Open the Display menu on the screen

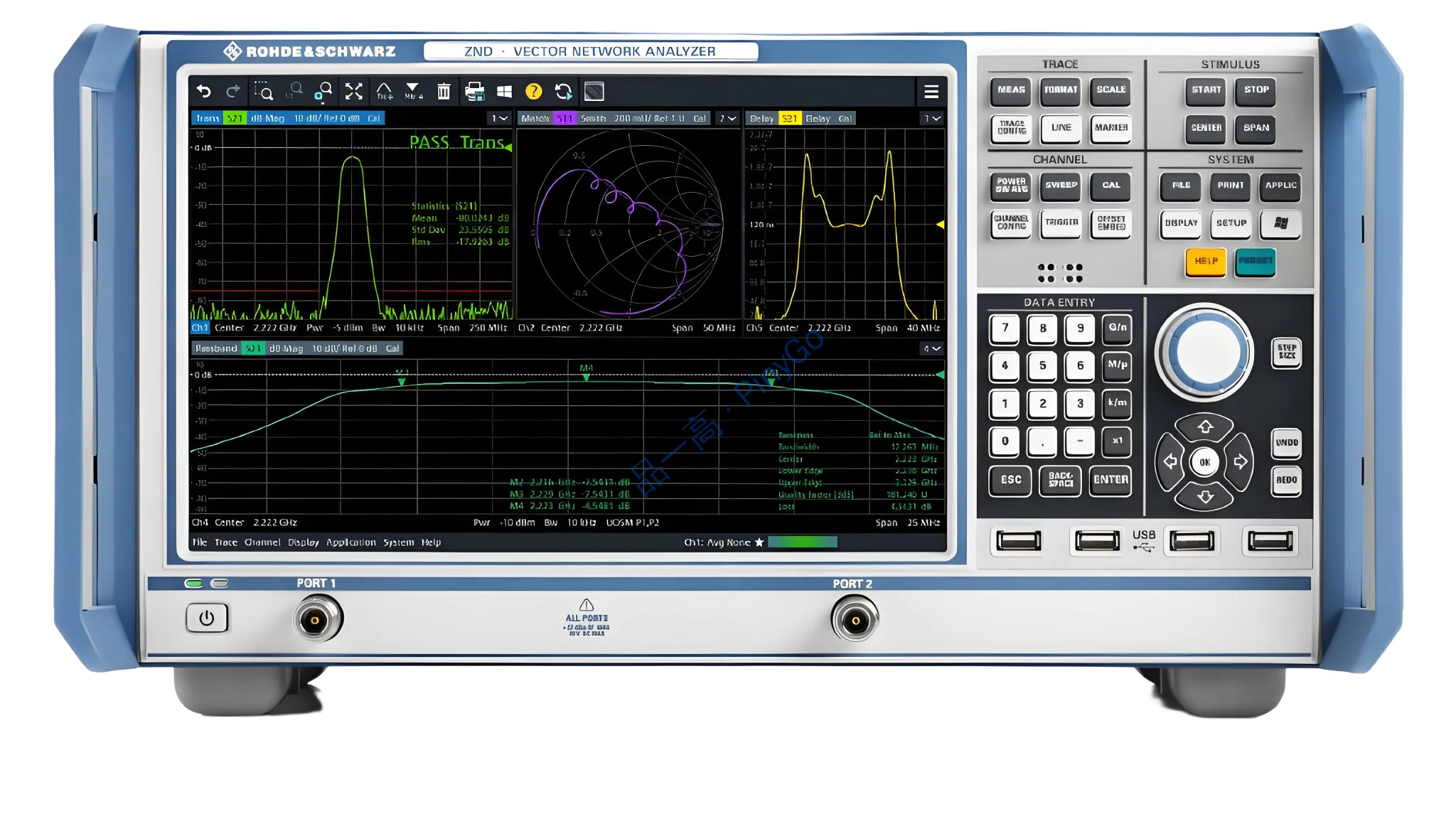point(304,542)
